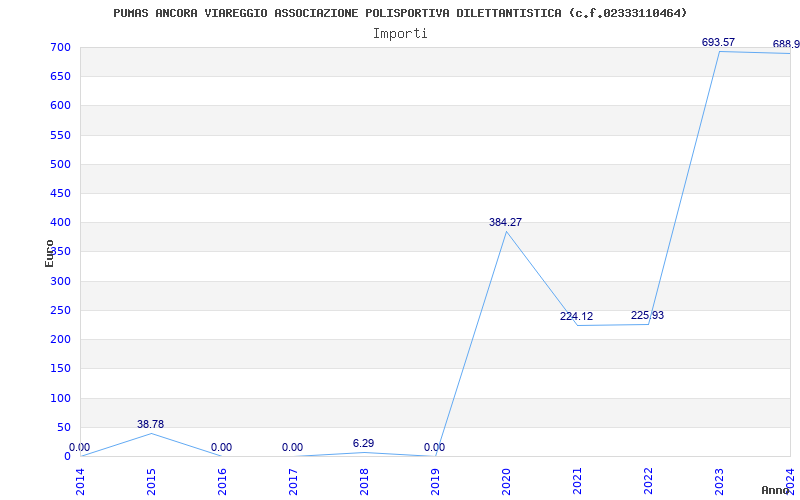Image resolution: width=800 pixels, height=500 pixels.
Task: Click the Importi subtitle
Action: (x=400, y=34)
